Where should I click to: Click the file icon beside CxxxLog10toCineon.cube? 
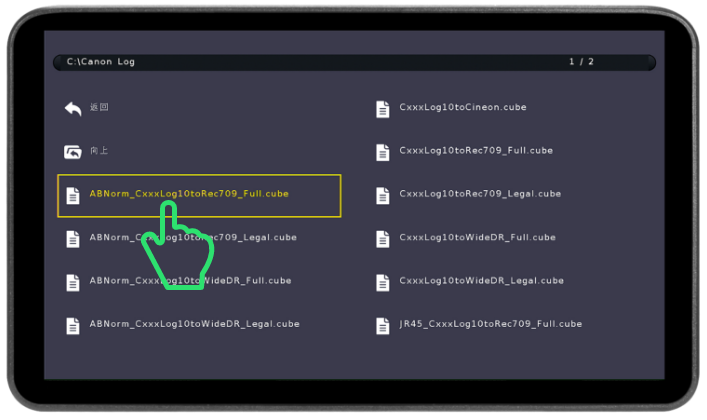coord(382,108)
